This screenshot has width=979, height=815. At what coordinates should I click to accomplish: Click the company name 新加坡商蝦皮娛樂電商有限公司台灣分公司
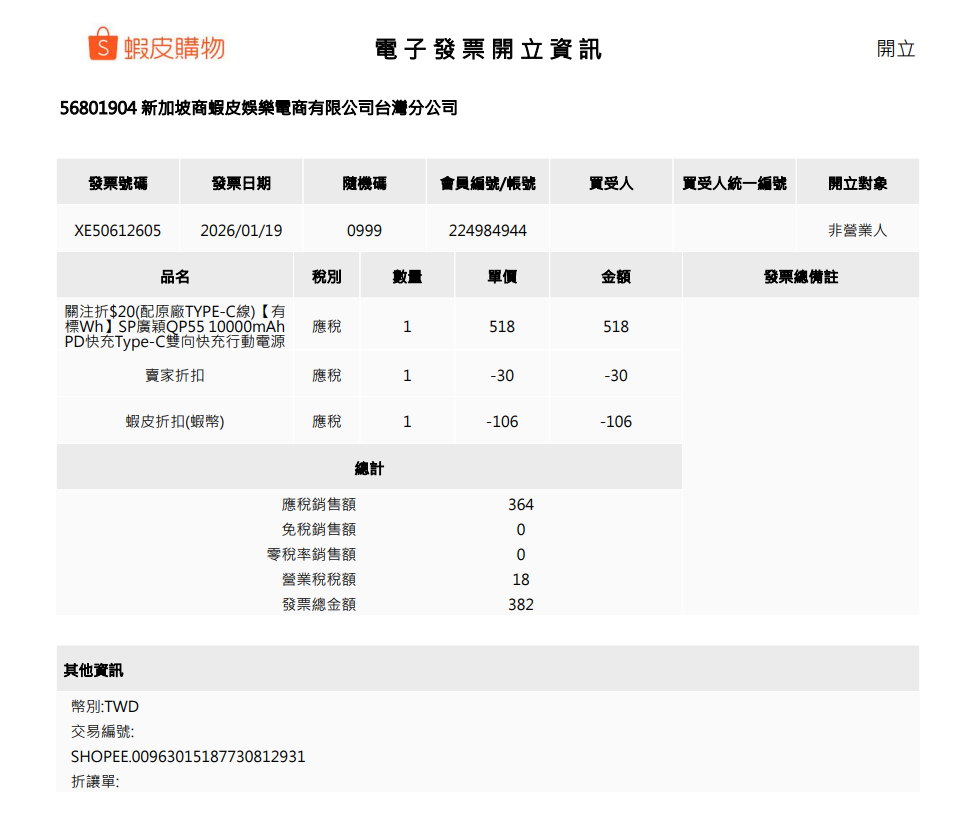300,108
